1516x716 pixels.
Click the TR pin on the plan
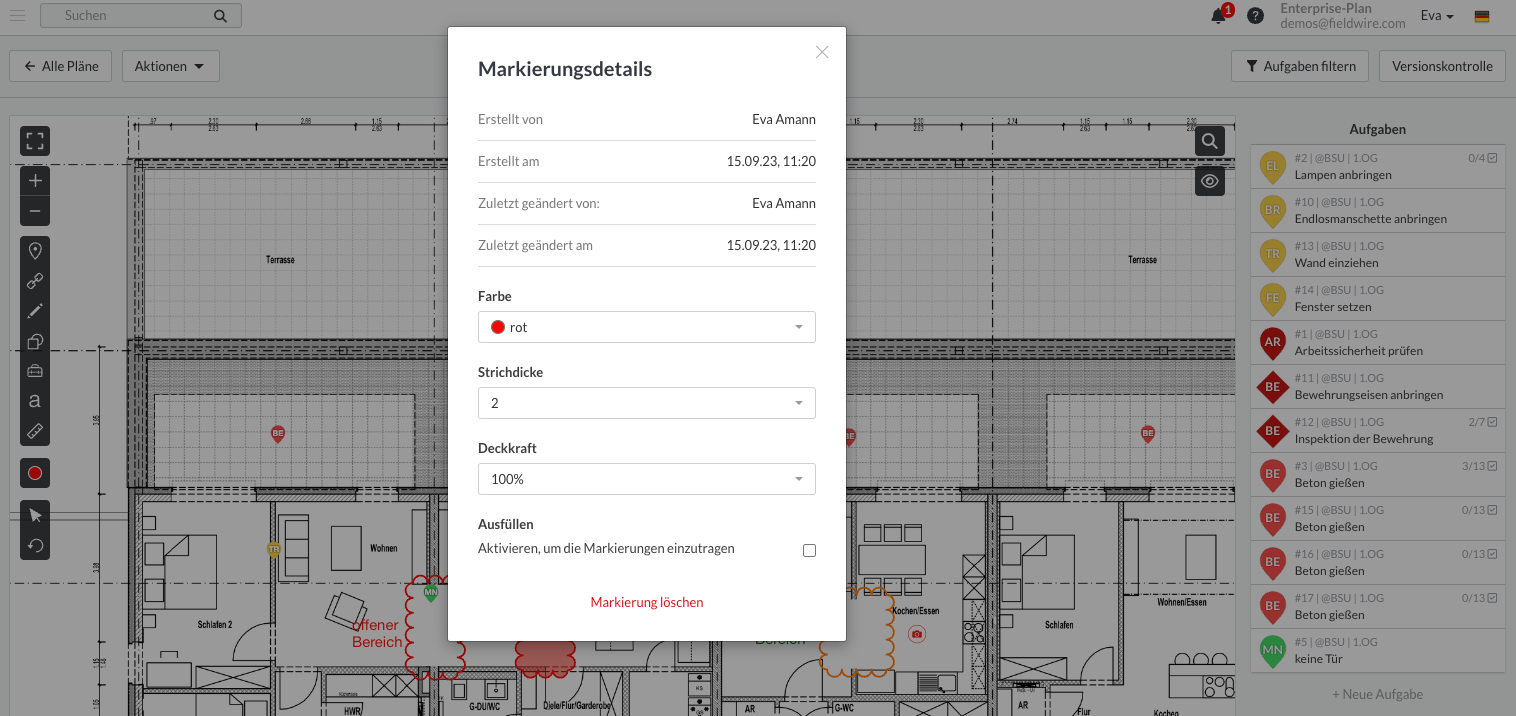[x=274, y=549]
